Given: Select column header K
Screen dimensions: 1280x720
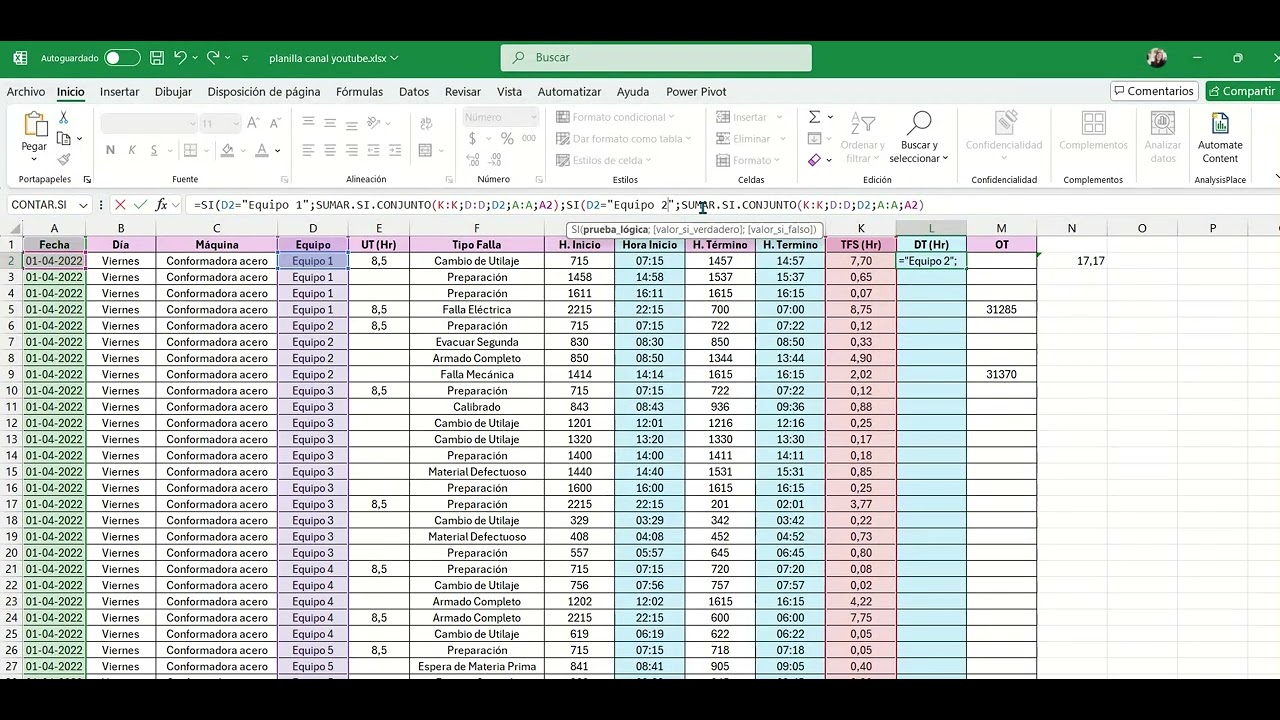Looking at the screenshot, I should [861, 228].
